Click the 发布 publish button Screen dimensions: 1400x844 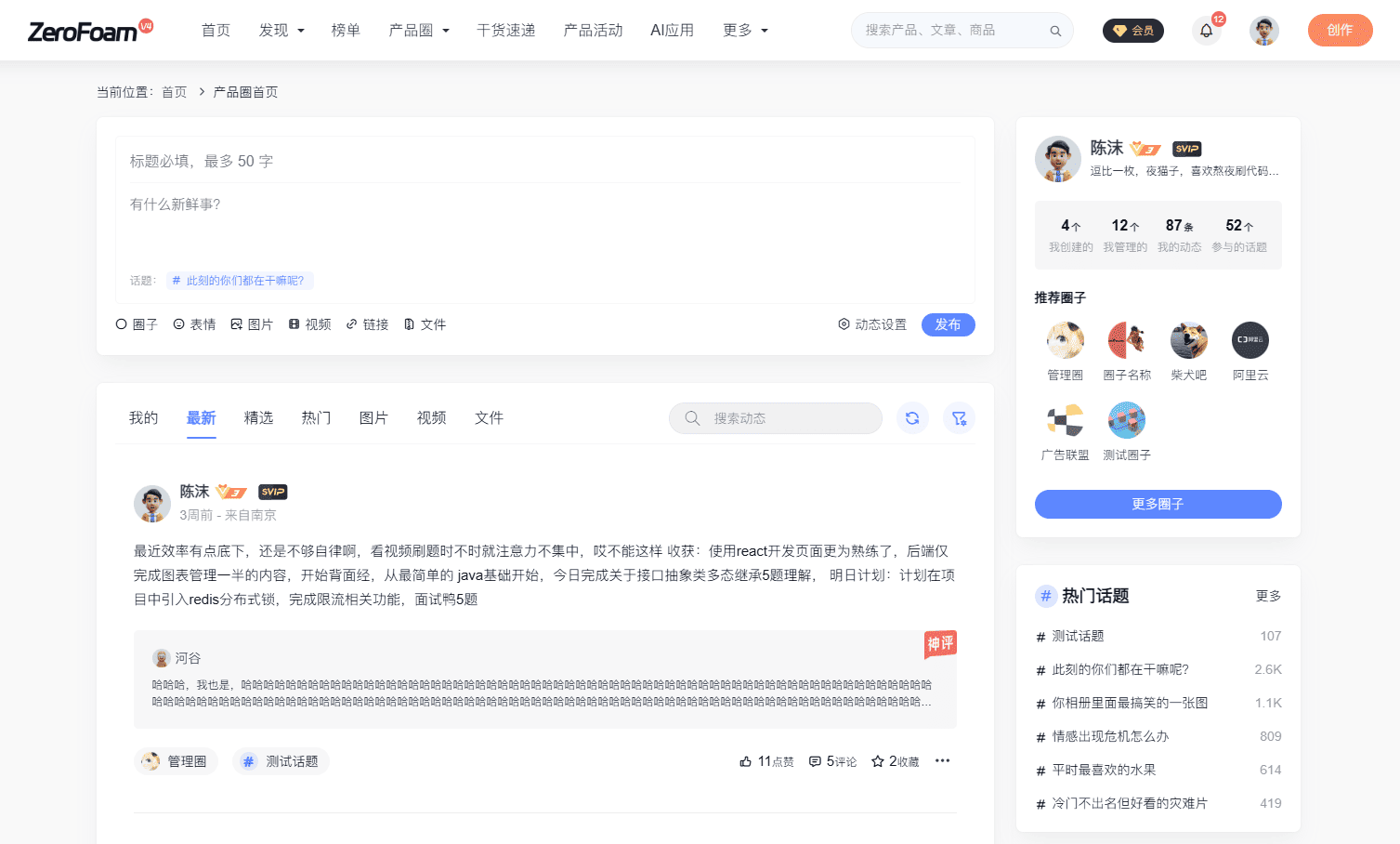click(948, 324)
